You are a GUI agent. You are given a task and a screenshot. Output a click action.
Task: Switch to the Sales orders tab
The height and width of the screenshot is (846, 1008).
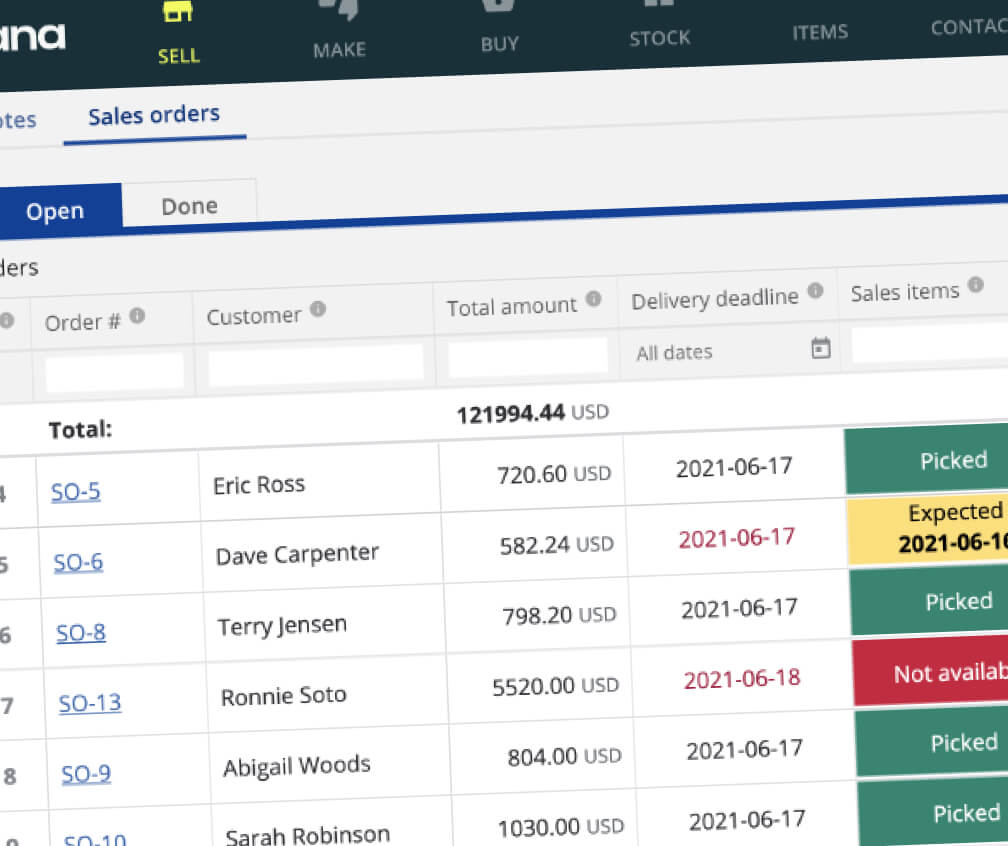154,116
